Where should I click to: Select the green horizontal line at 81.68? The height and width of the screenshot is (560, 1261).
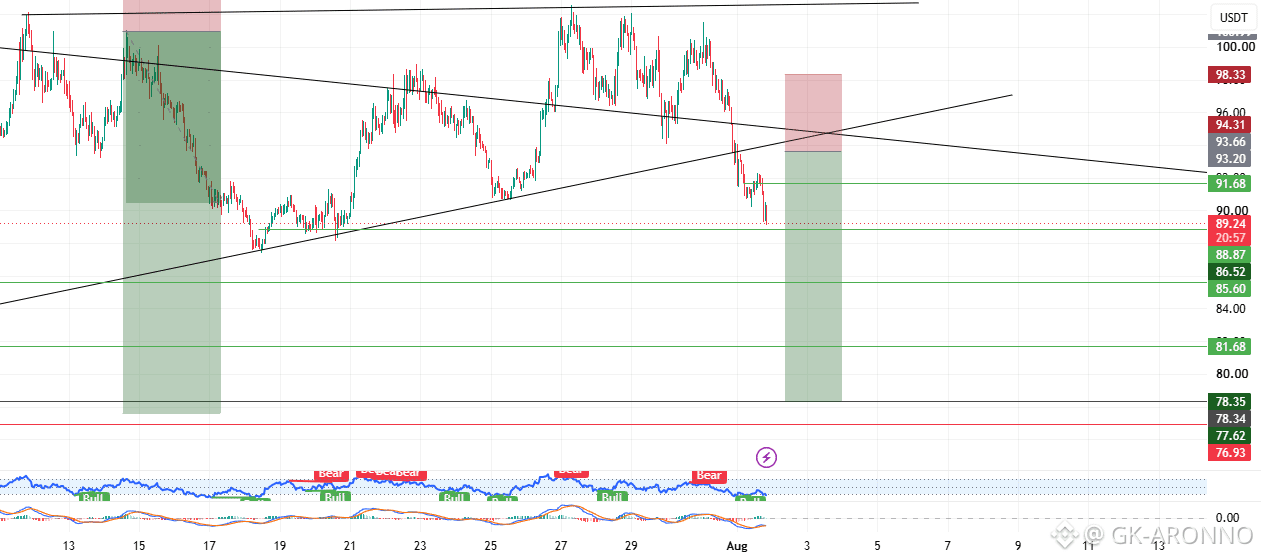(603, 347)
